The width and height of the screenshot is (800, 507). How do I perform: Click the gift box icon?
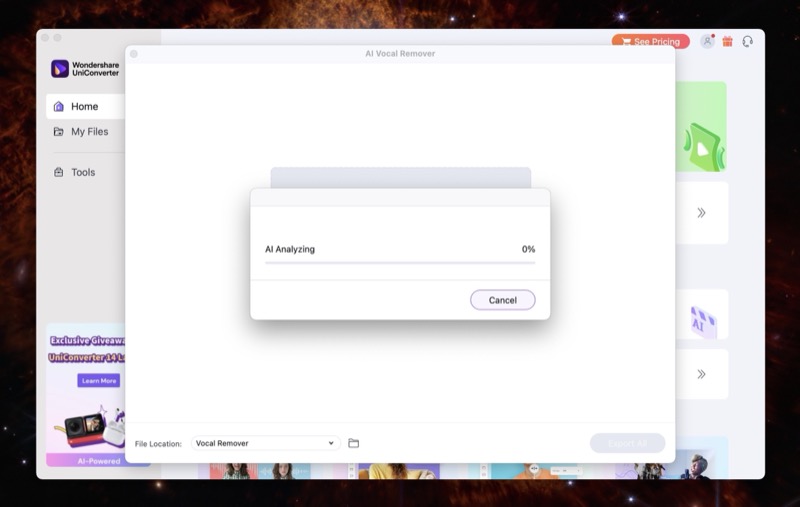click(x=728, y=41)
